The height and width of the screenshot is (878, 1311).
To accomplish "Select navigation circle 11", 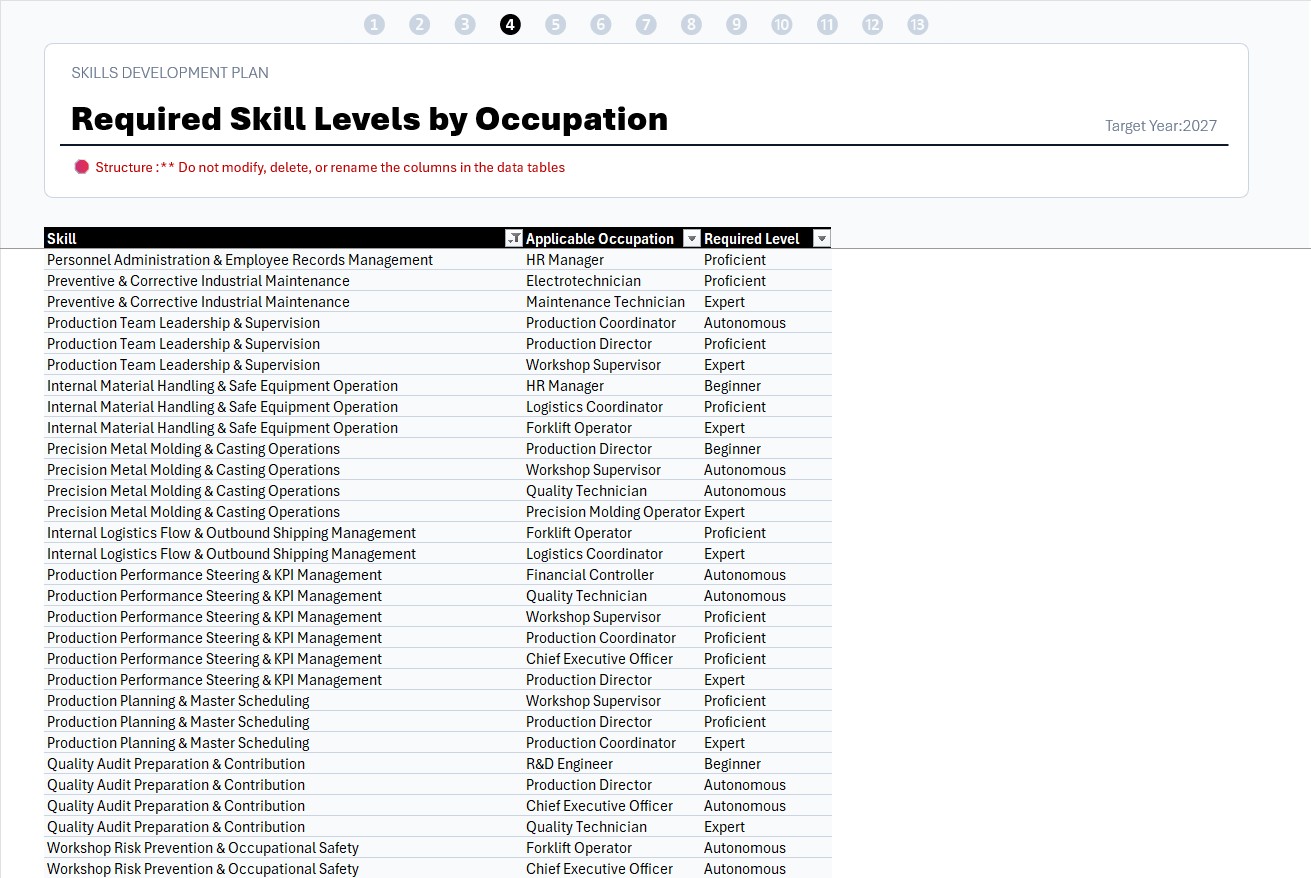I will [x=827, y=25].
